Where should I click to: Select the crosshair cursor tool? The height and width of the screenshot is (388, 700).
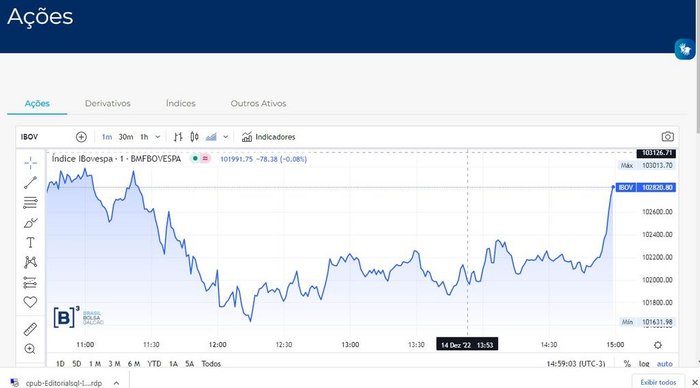pyautogui.click(x=30, y=163)
